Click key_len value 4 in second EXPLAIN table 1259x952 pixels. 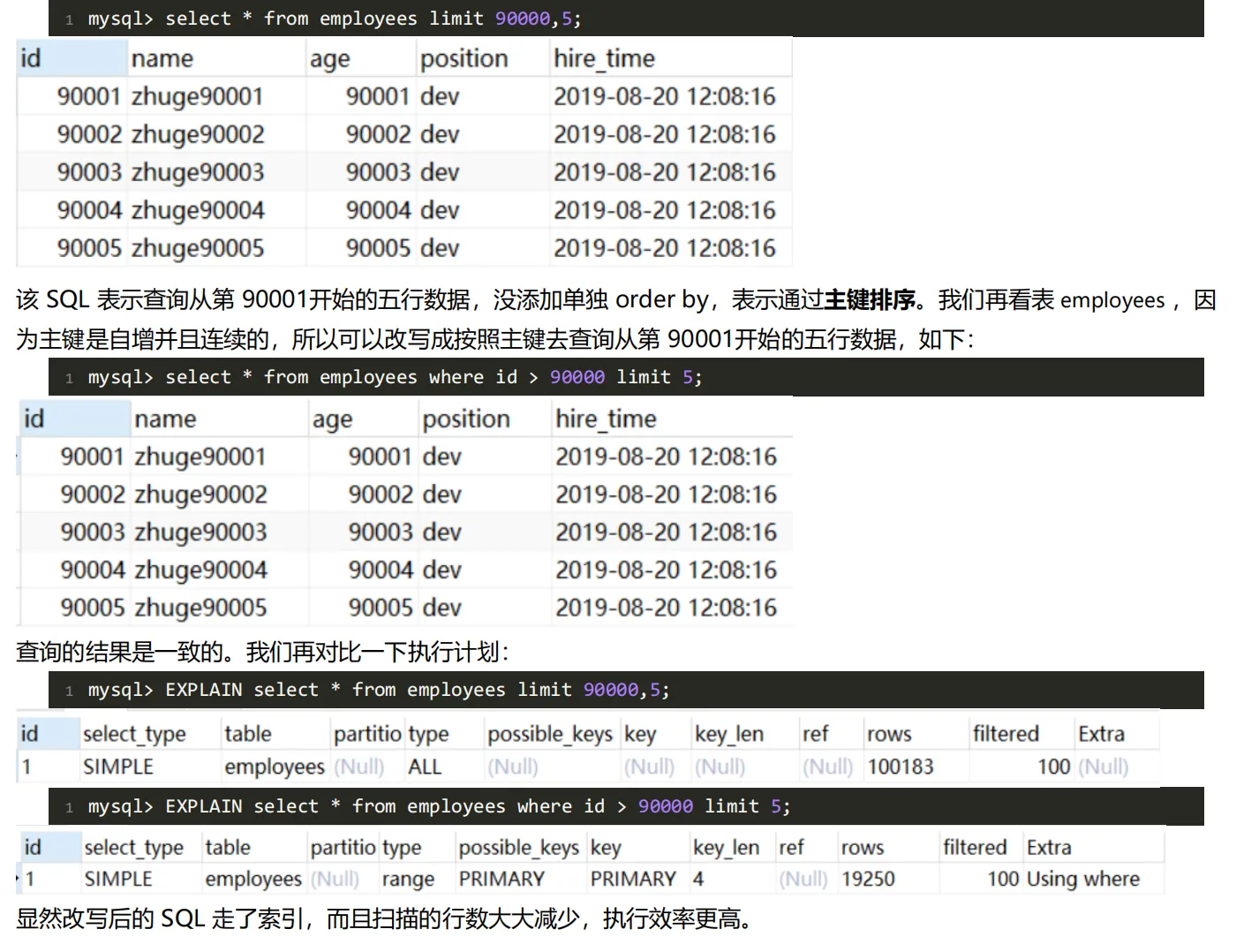click(698, 880)
